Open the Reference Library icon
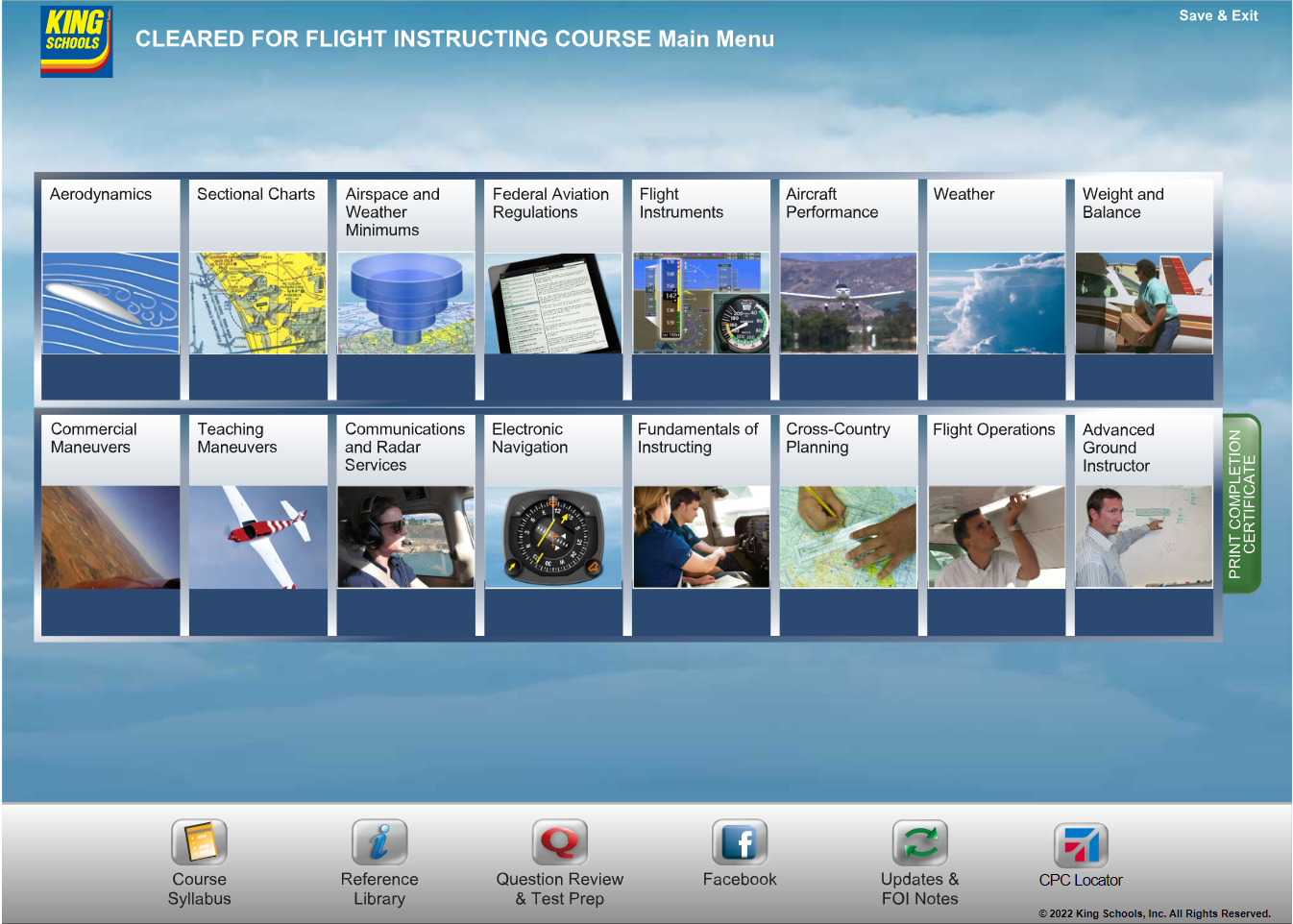Image resolution: width=1293 pixels, height=924 pixels. [x=379, y=843]
